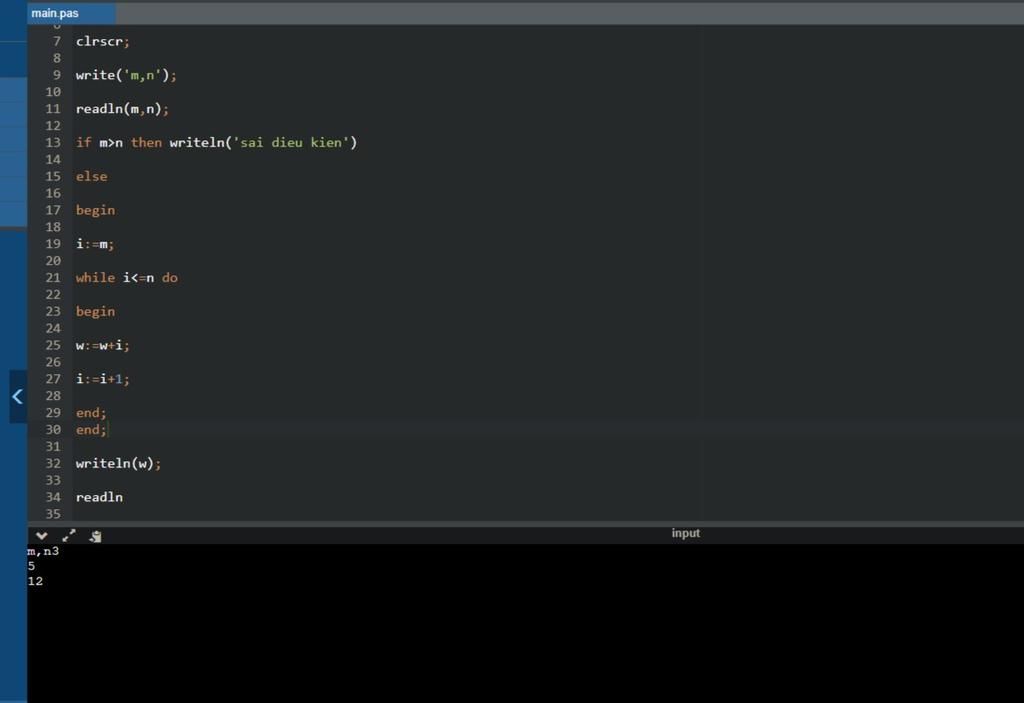Click the else keyword on line 15
This screenshot has width=1024, height=703.
91,176
